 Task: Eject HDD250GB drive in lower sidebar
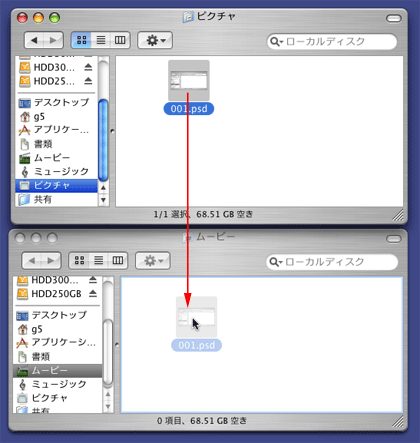point(93,294)
